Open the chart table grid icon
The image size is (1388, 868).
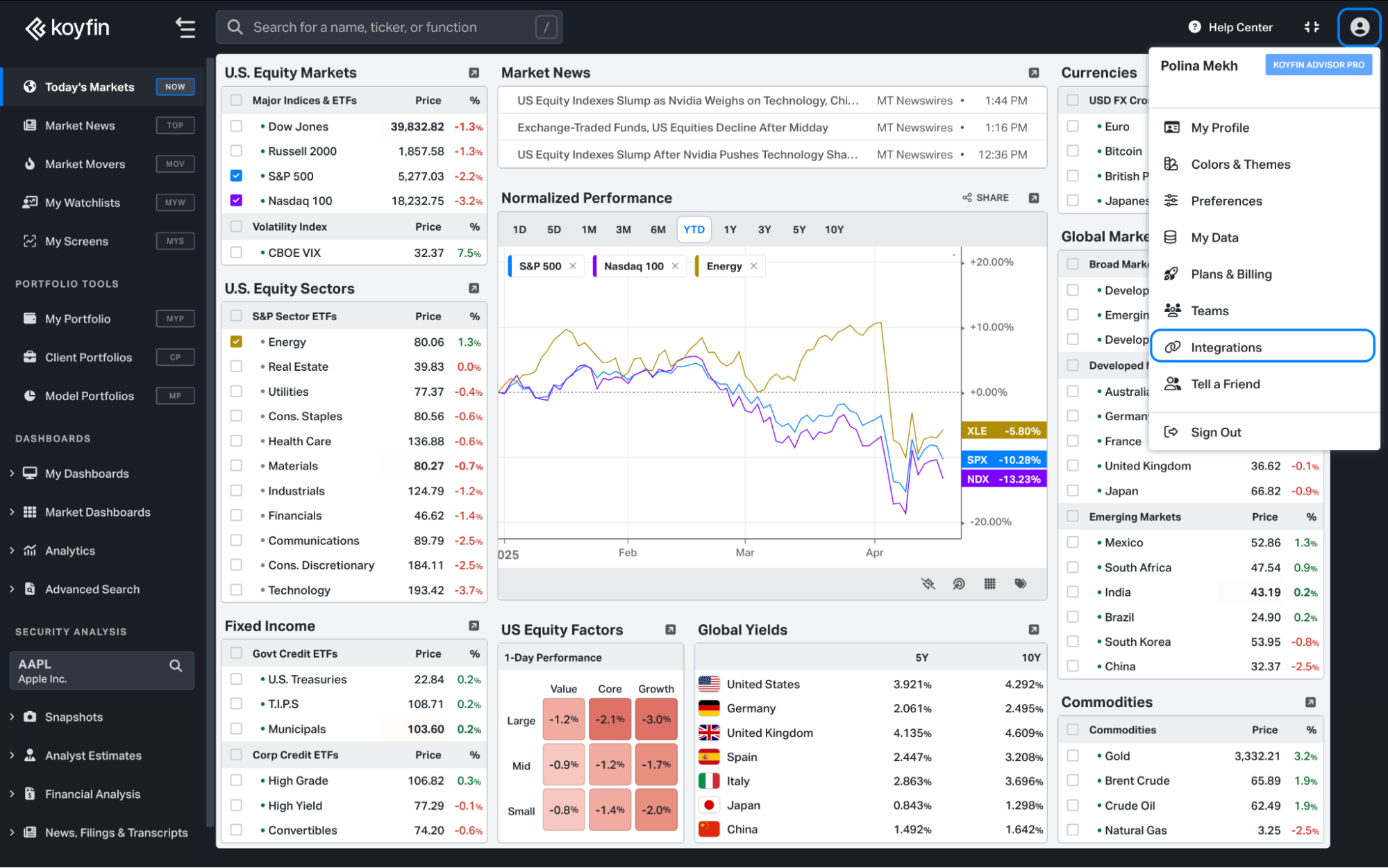tap(989, 583)
